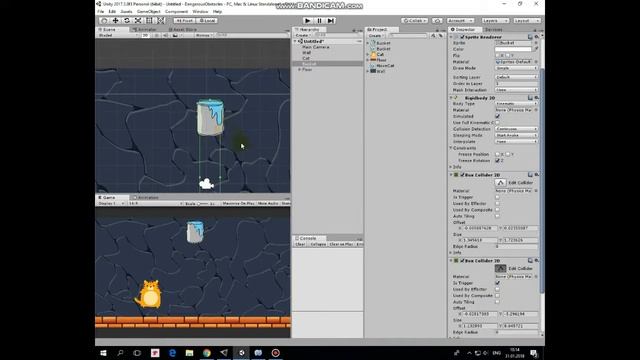Open second Box Collider 2D settings gear
Image resolution: width=640 pixels, height=360 pixels.
coord(537,260)
